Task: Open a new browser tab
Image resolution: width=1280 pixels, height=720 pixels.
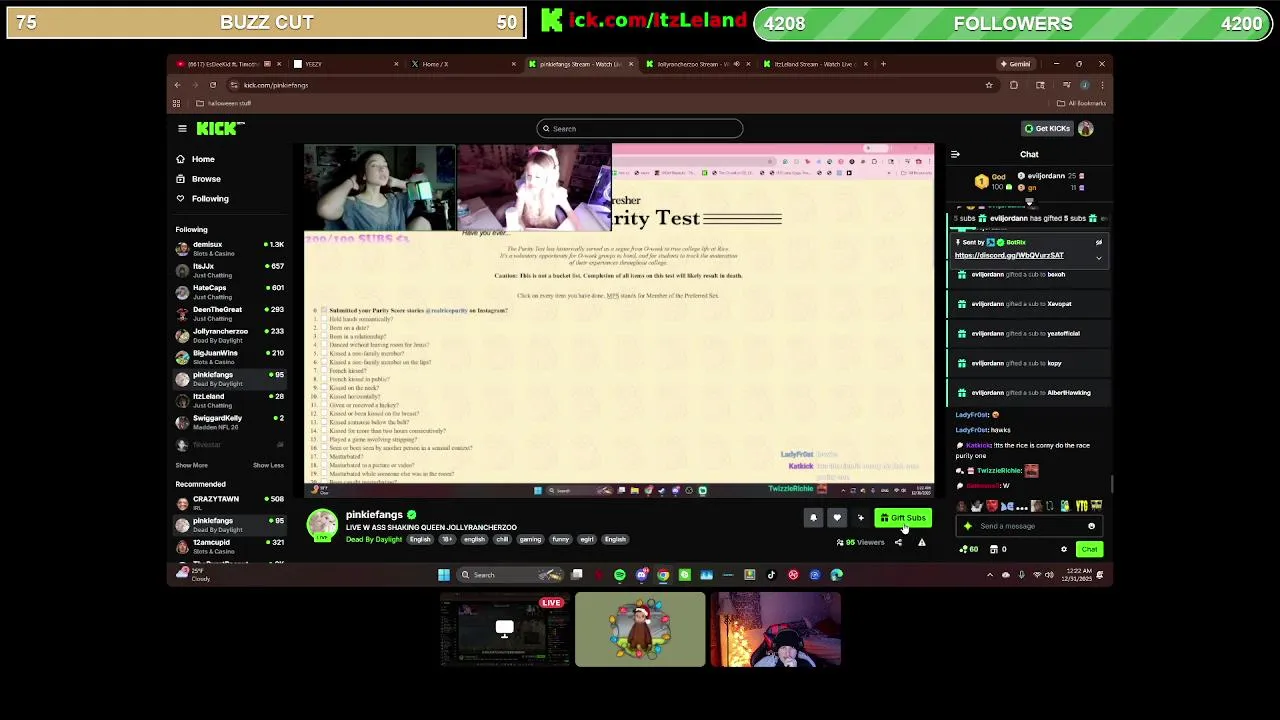Action: pos(883,64)
